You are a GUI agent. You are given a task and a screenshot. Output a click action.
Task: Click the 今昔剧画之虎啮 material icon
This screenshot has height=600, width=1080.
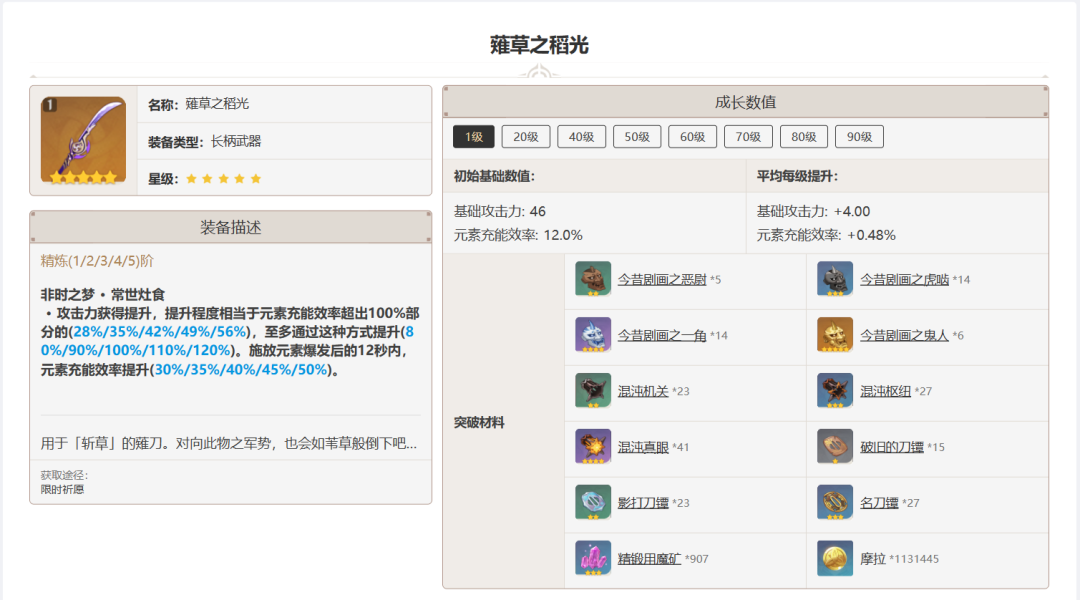835,279
